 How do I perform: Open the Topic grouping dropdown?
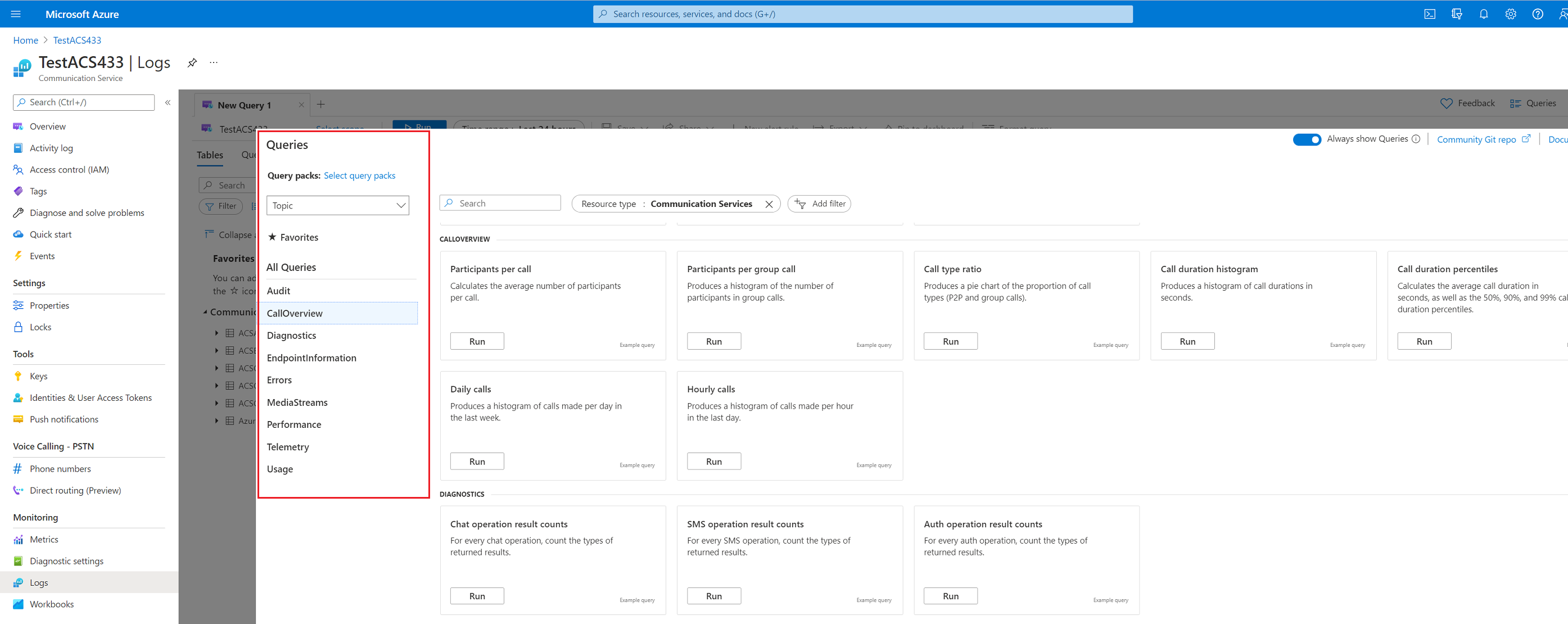click(337, 205)
